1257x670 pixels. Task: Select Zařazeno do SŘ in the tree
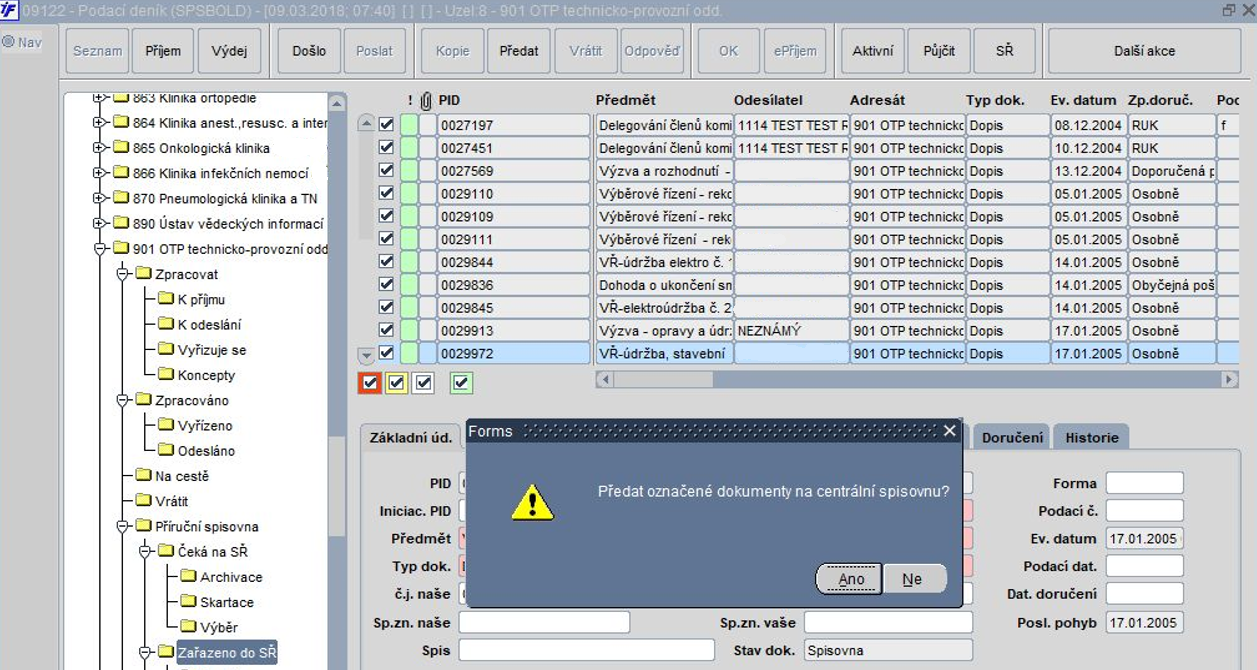[226, 653]
